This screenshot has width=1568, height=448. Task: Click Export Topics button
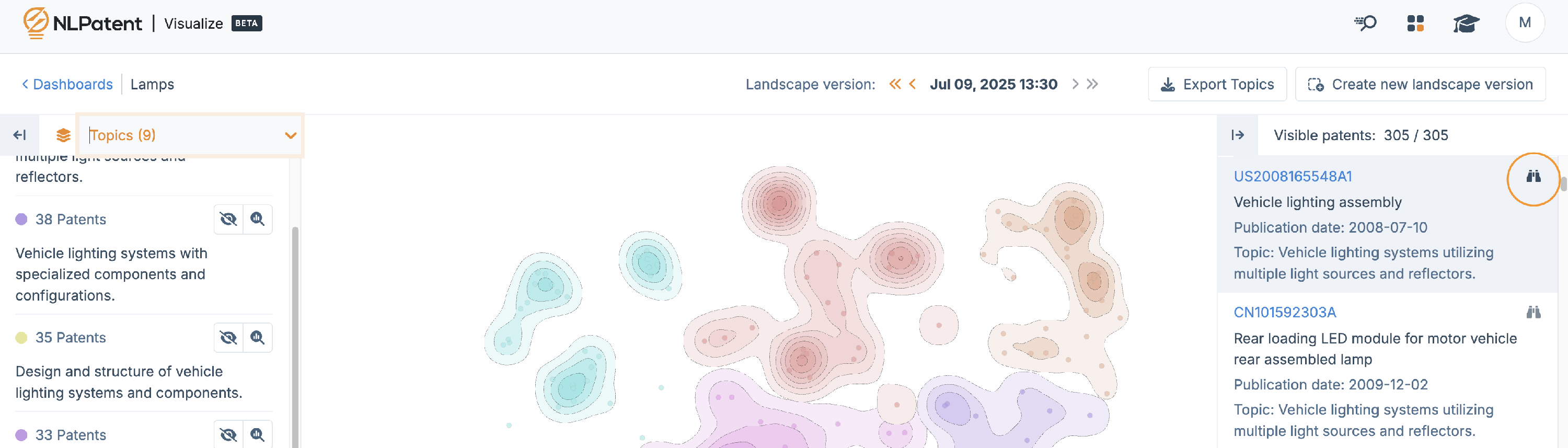click(x=1217, y=84)
